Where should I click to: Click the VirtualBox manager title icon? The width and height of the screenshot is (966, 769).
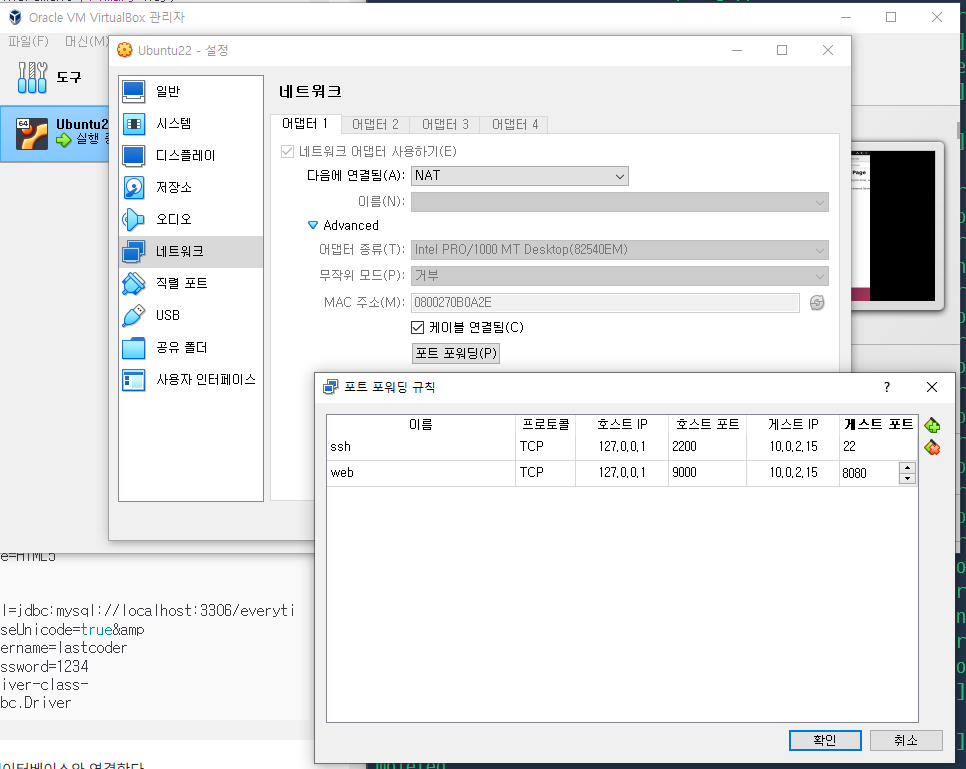click(15, 17)
